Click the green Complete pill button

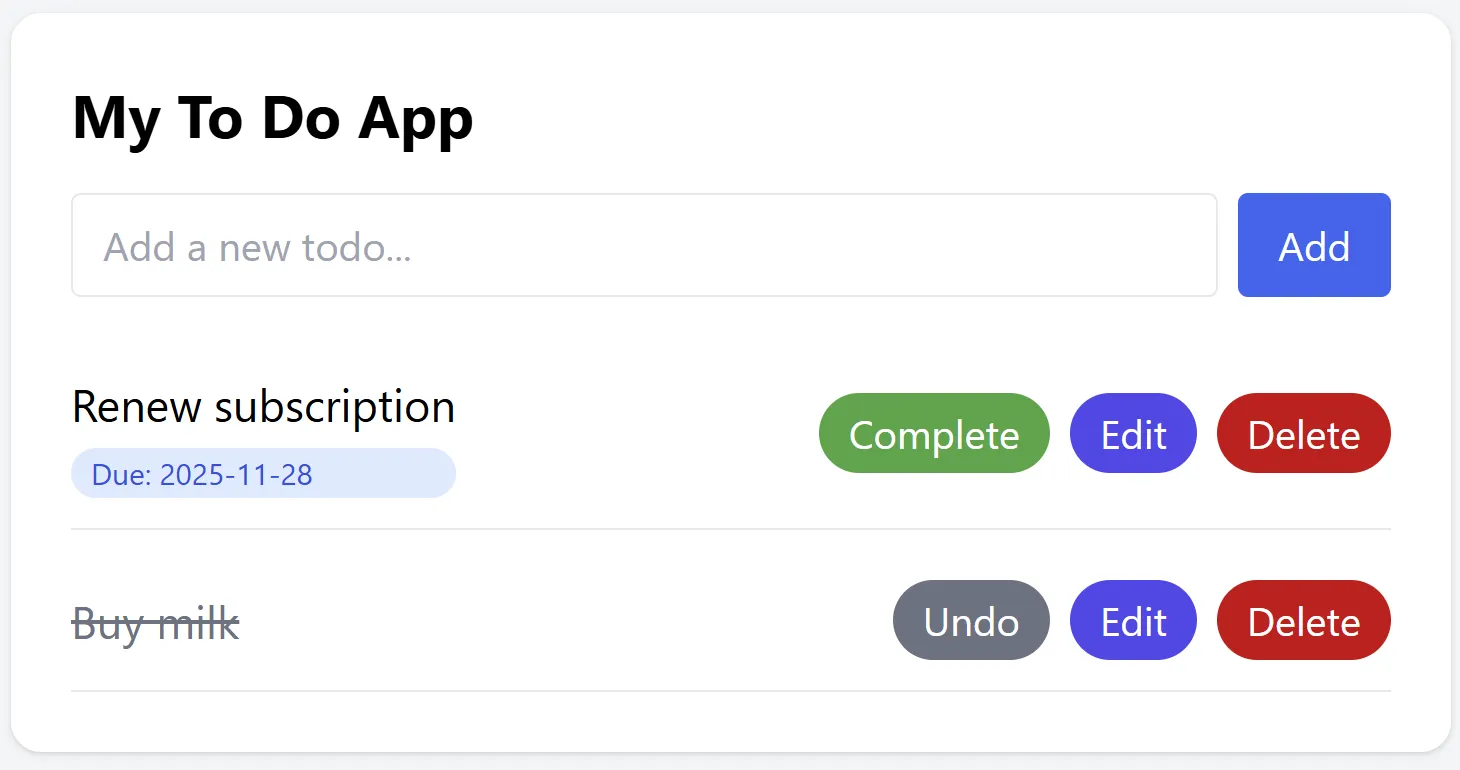tap(933, 433)
